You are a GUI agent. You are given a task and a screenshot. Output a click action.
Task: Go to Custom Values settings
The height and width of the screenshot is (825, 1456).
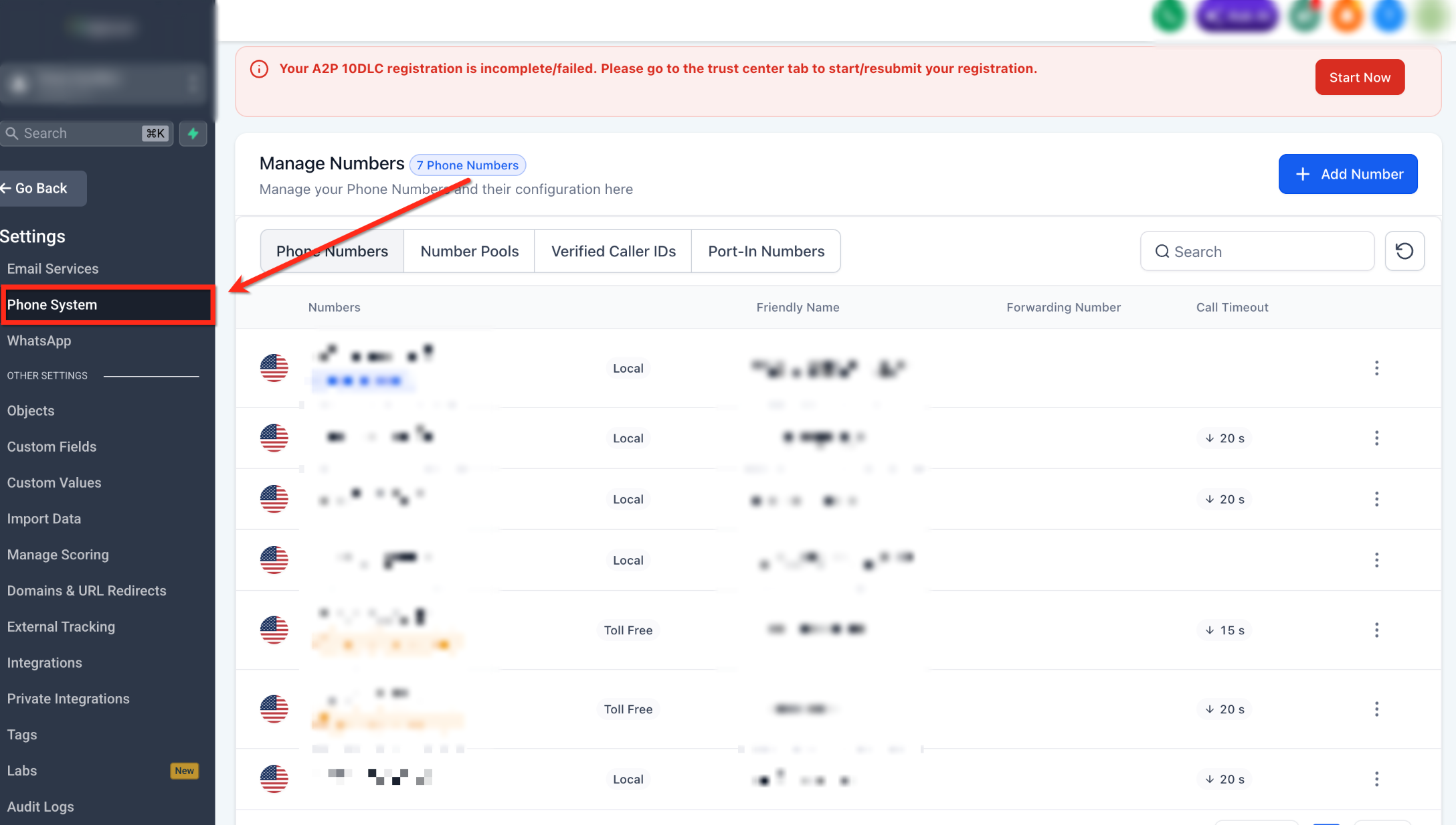54,483
